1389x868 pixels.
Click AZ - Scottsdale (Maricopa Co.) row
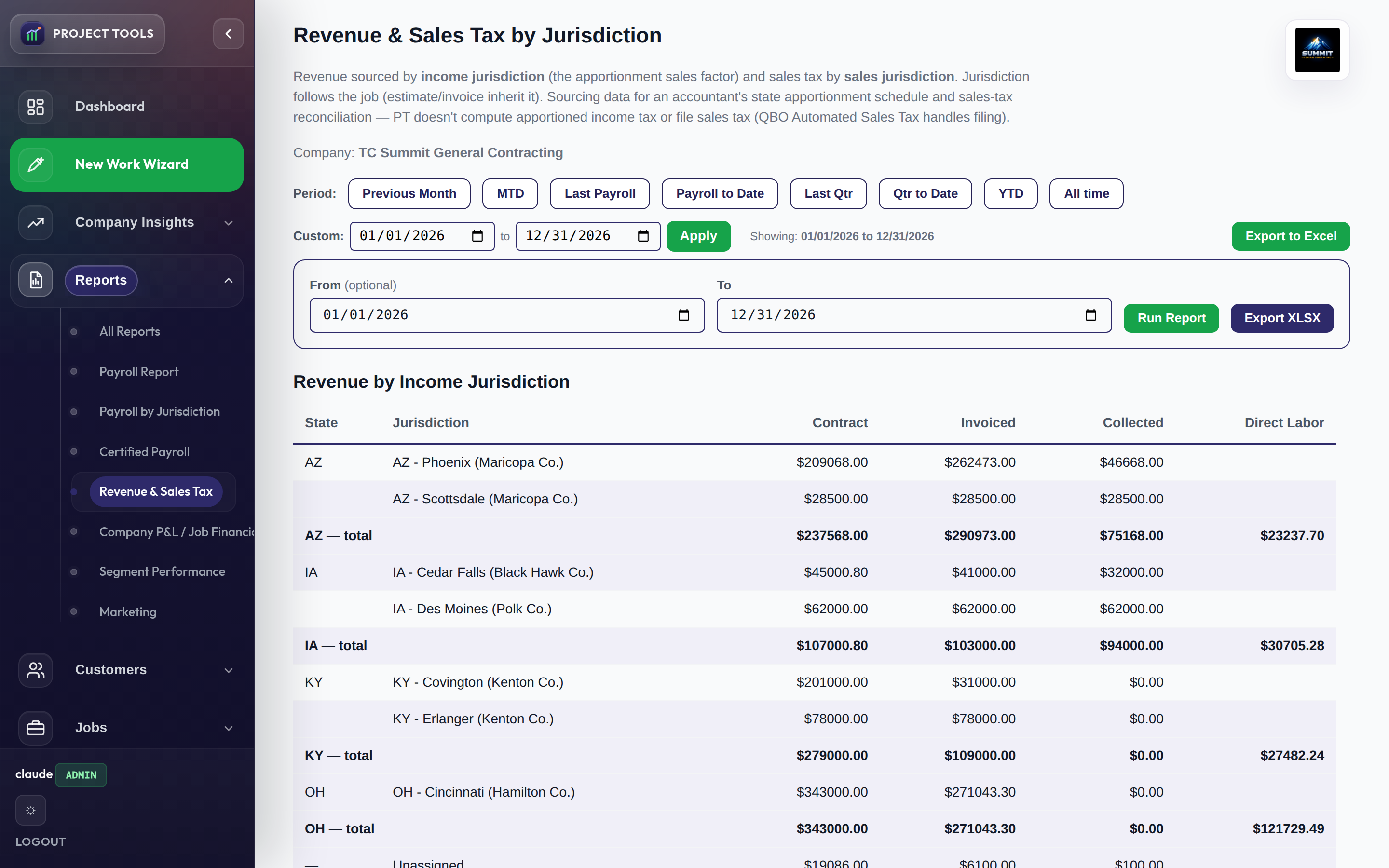[814, 500]
